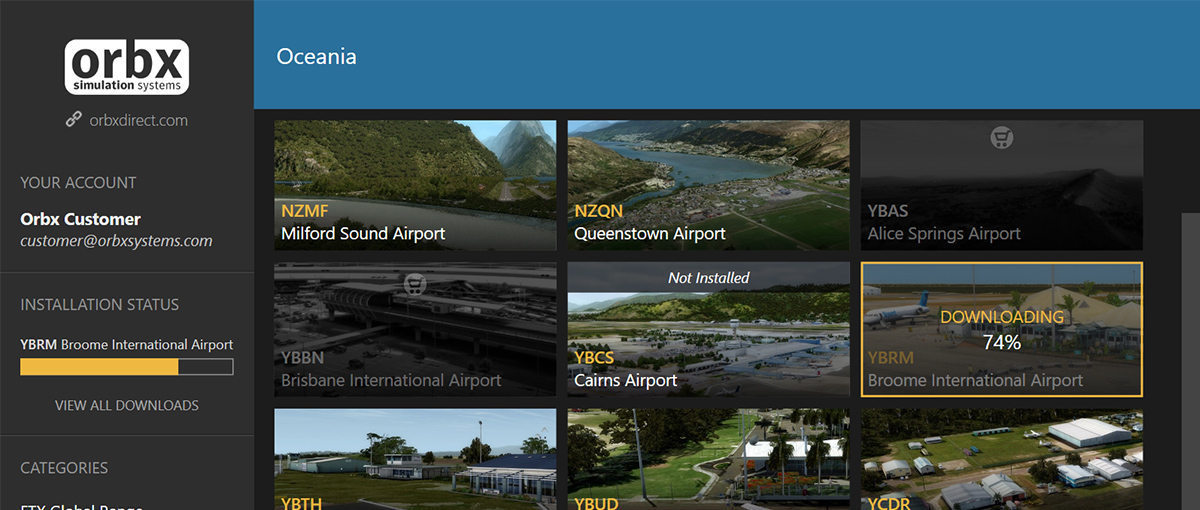Screen dimensions: 1200x510
Task: Click the customer@orbxsystems.com email address
Action: click(x=116, y=241)
